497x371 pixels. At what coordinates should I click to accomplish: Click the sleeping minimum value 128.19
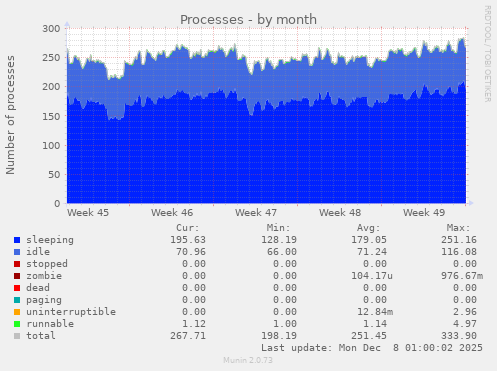point(279,240)
